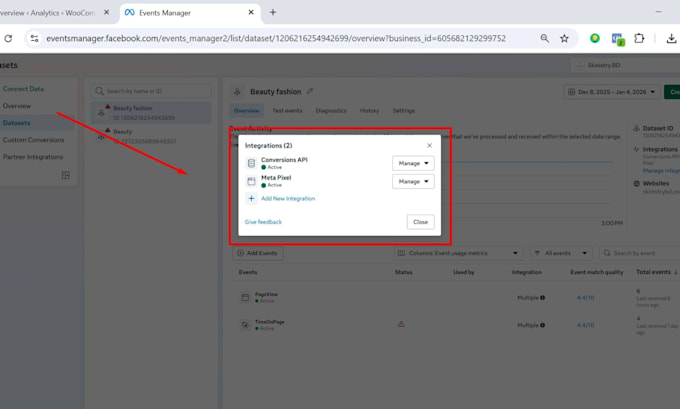Open Partner Integrations in sidebar
The width and height of the screenshot is (680, 409).
[33, 157]
